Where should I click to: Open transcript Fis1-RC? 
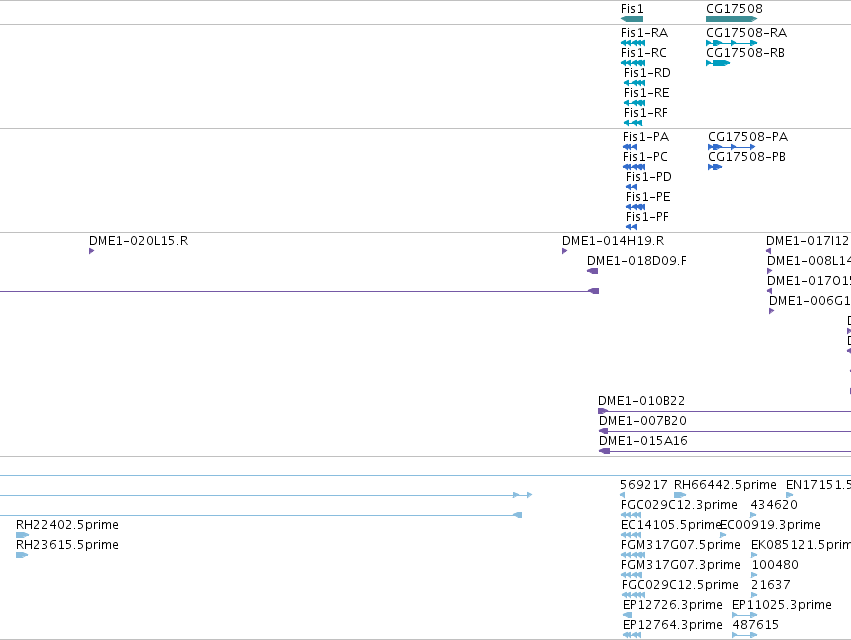click(644, 53)
